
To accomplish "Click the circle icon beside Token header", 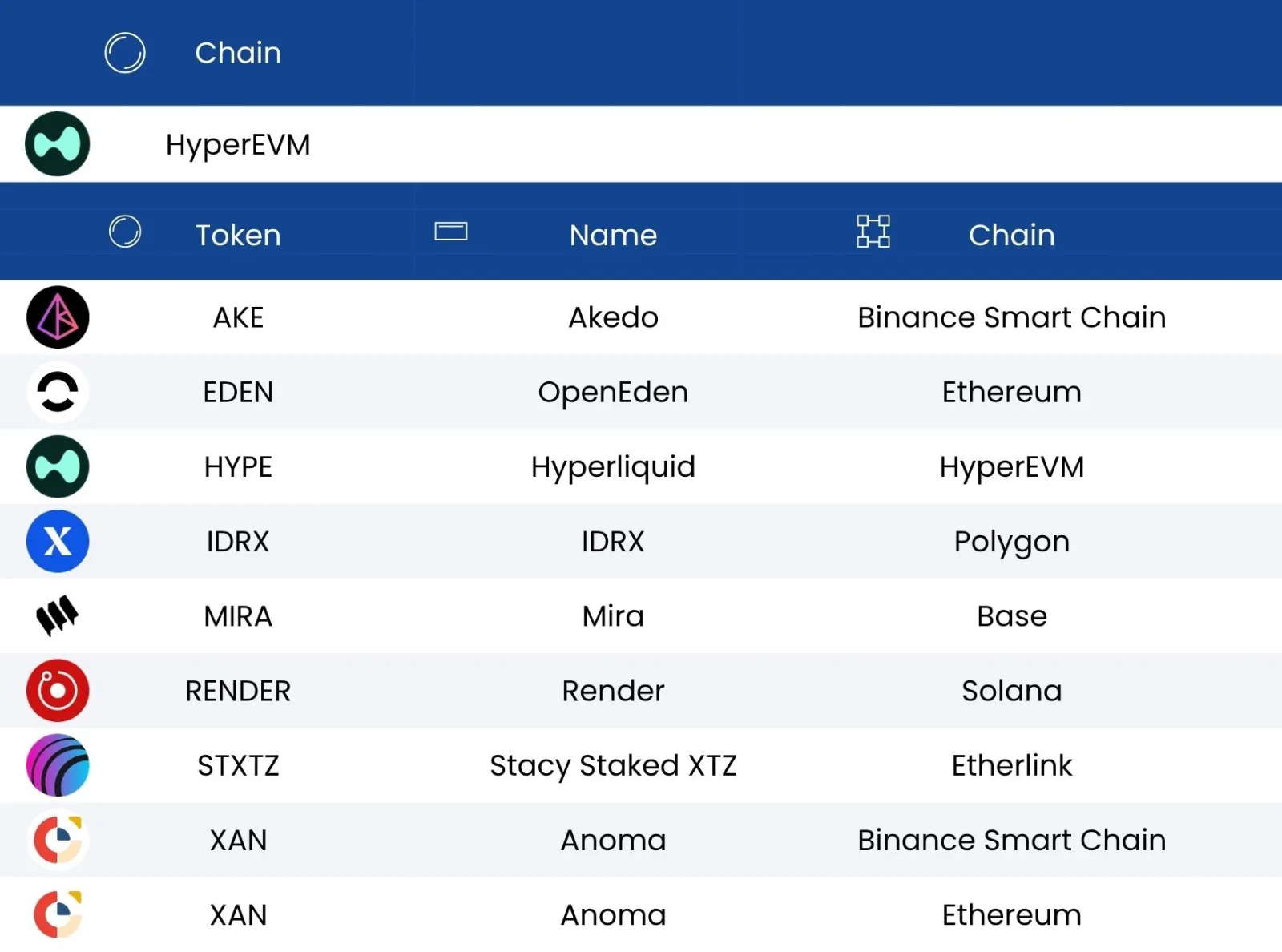I will click(125, 232).
